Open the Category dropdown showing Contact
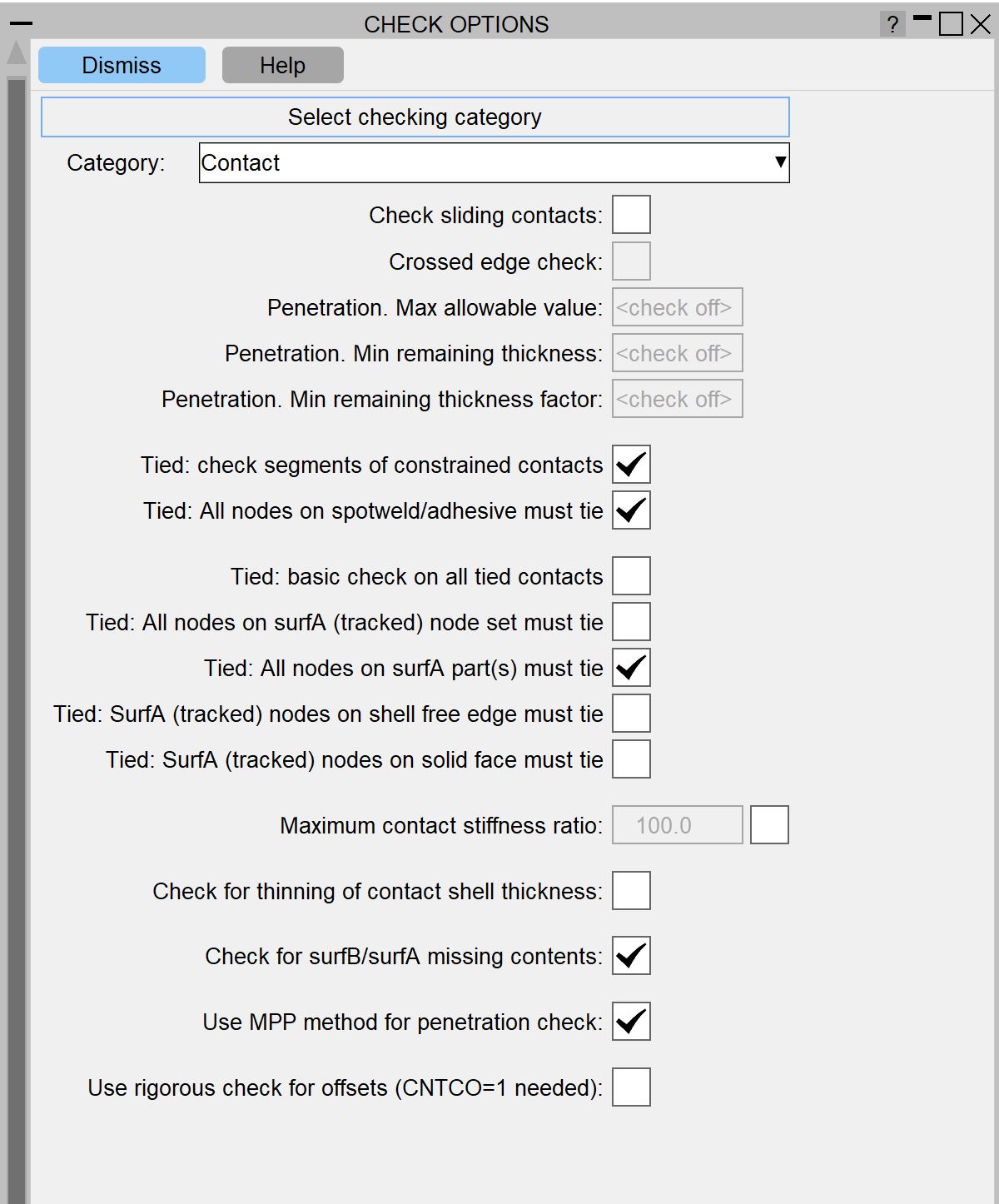Viewport: 999px width, 1204px height. click(x=495, y=162)
